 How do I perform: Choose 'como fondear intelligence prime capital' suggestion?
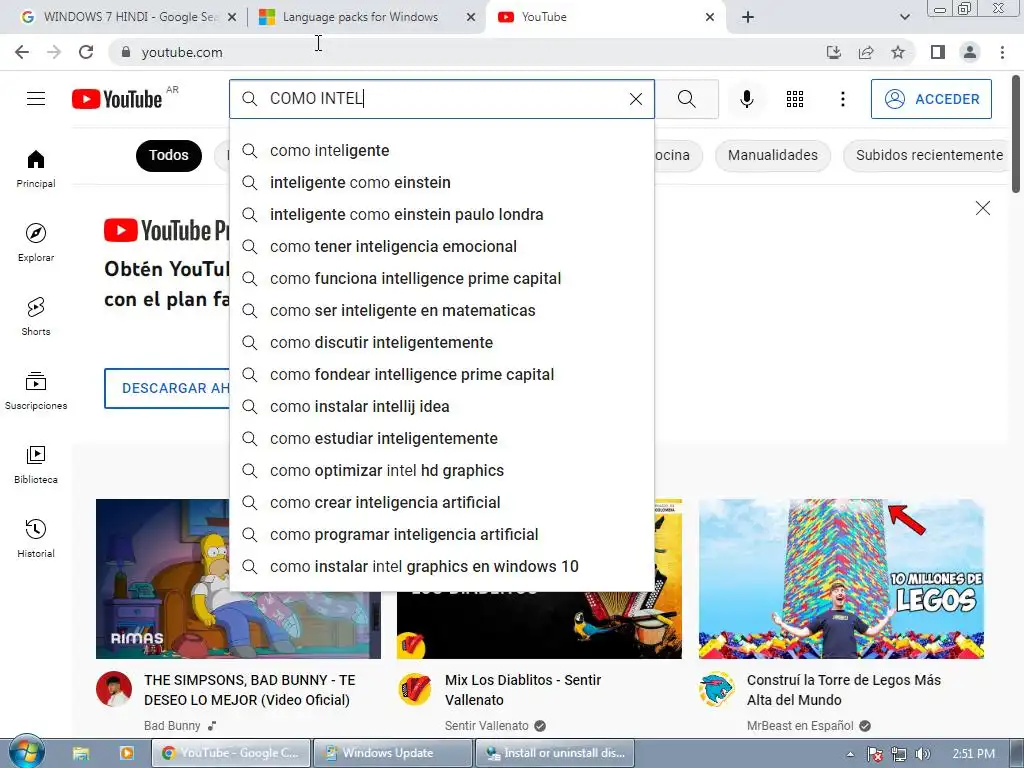tap(442, 374)
